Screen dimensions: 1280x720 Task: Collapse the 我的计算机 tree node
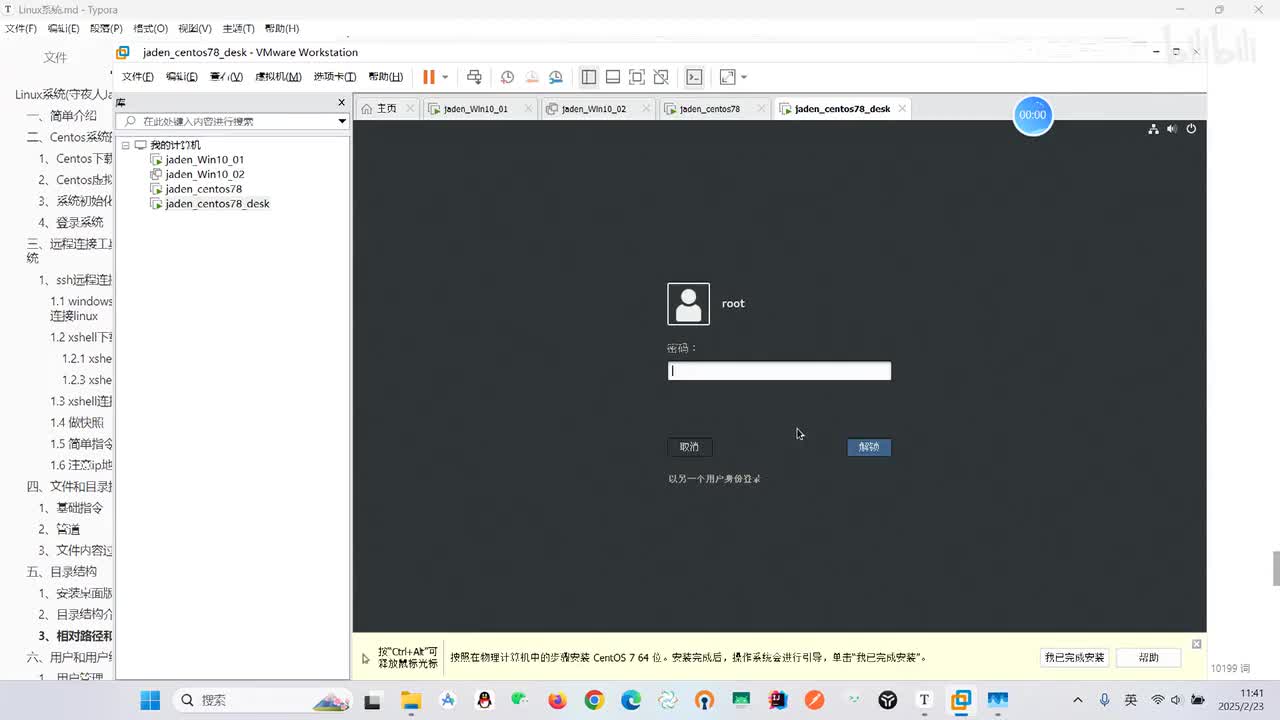[x=126, y=145]
